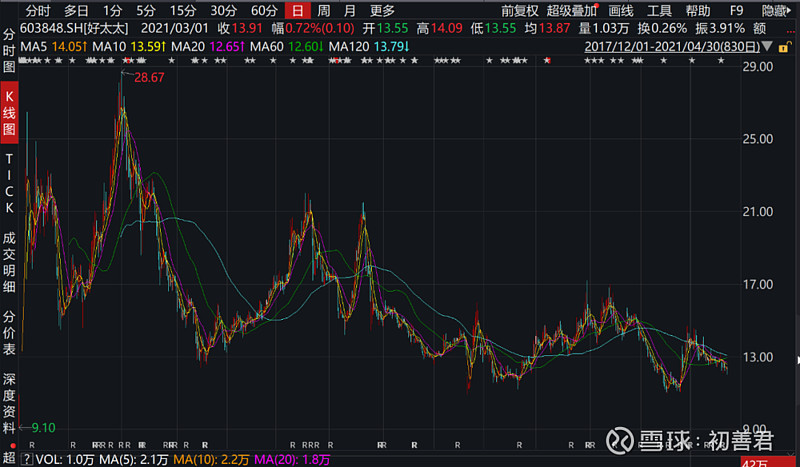Click the 28.67 high price marker
800x467 pixels.
(149, 78)
